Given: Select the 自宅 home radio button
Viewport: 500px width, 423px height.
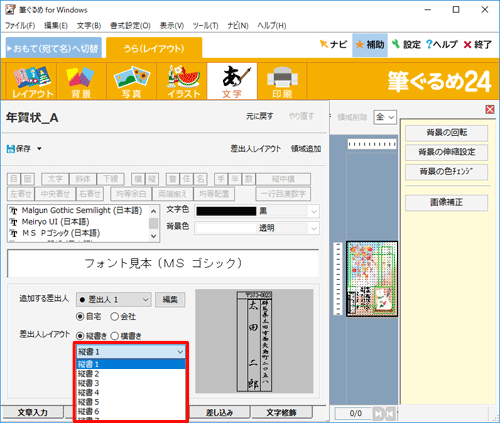Looking at the screenshot, I should (80, 316).
